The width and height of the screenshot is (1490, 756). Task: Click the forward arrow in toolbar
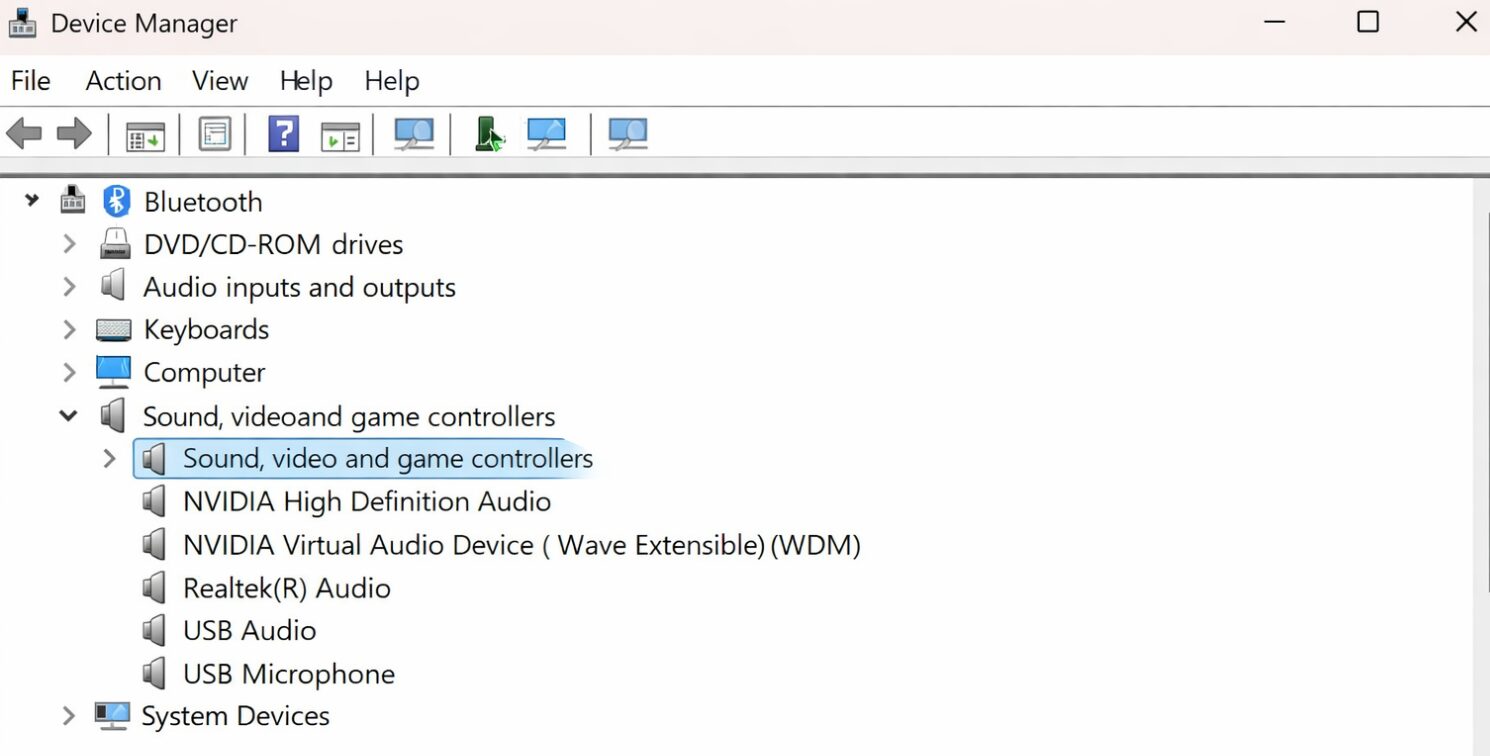(x=74, y=133)
